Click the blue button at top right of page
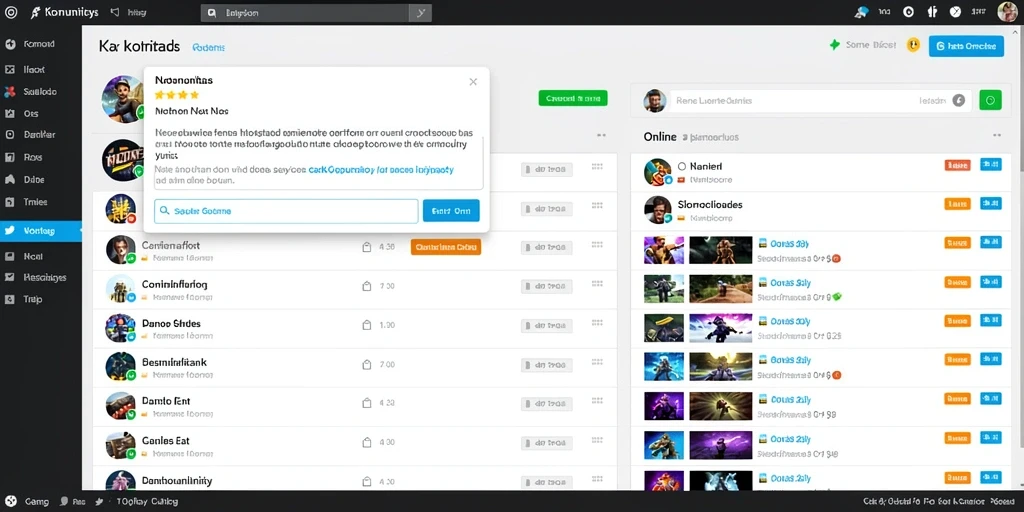The image size is (1024, 512). click(x=966, y=46)
